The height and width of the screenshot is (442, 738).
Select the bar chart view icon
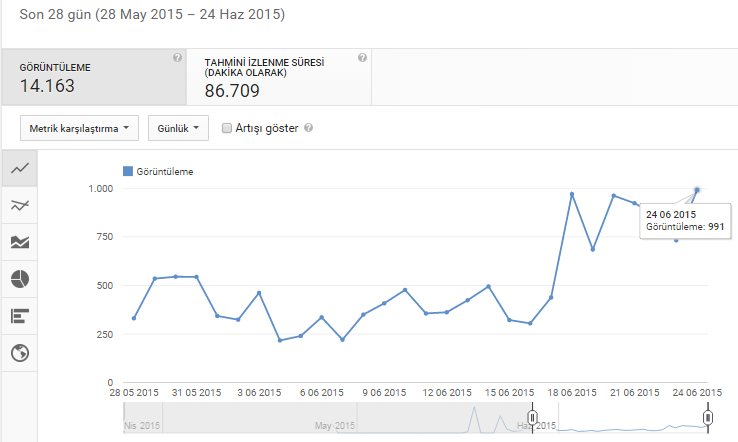point(20,316)
